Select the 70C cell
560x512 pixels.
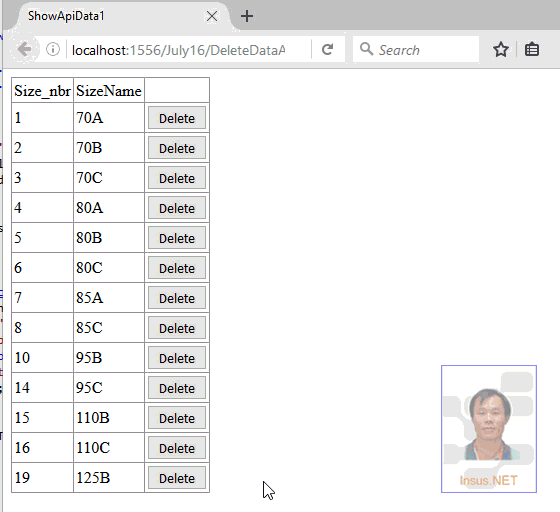[x=109, y=178]
